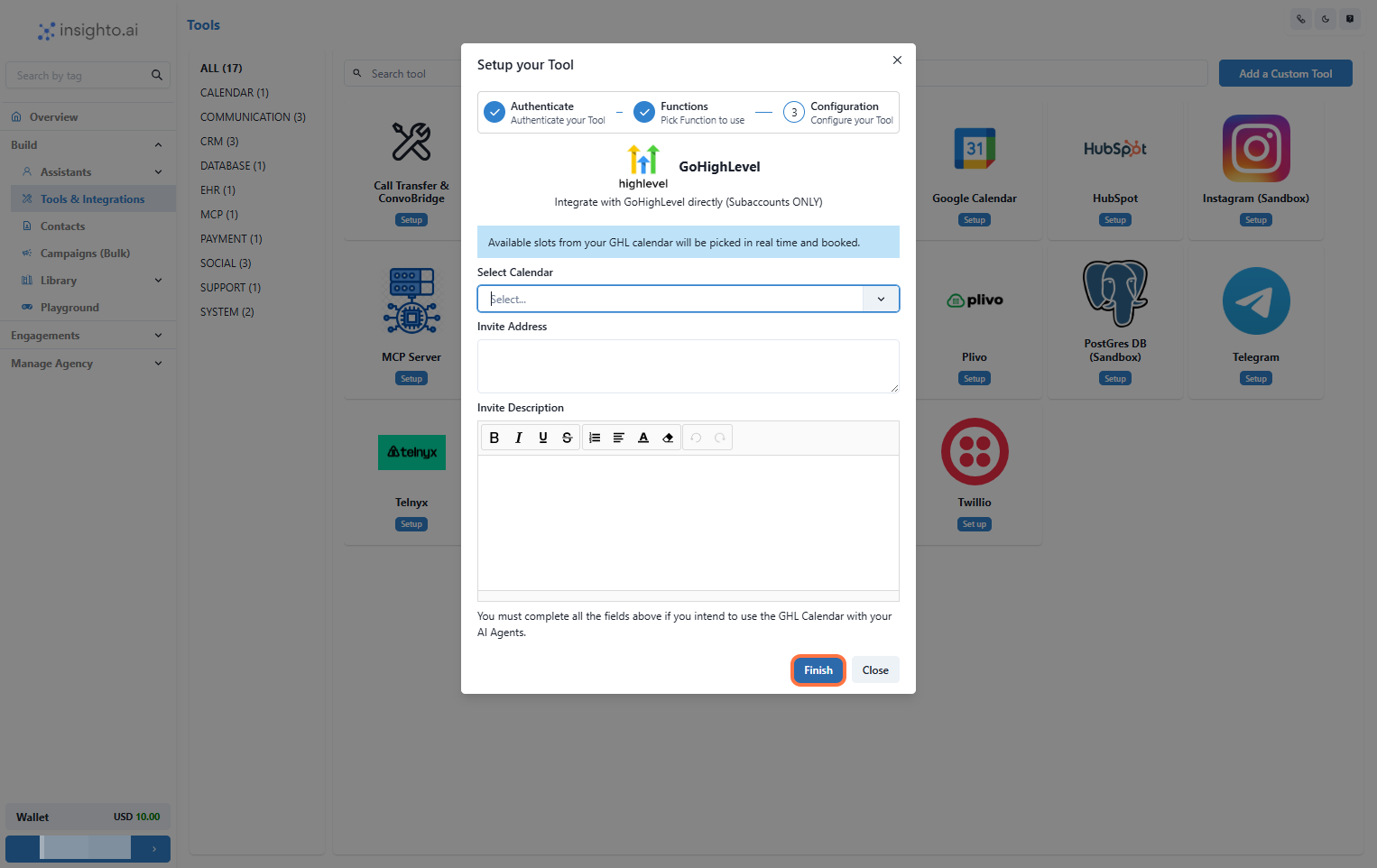Filter tools by CALENDAR (1)
The height and width of the screenshot is (868, 1377).
point(235,93)
